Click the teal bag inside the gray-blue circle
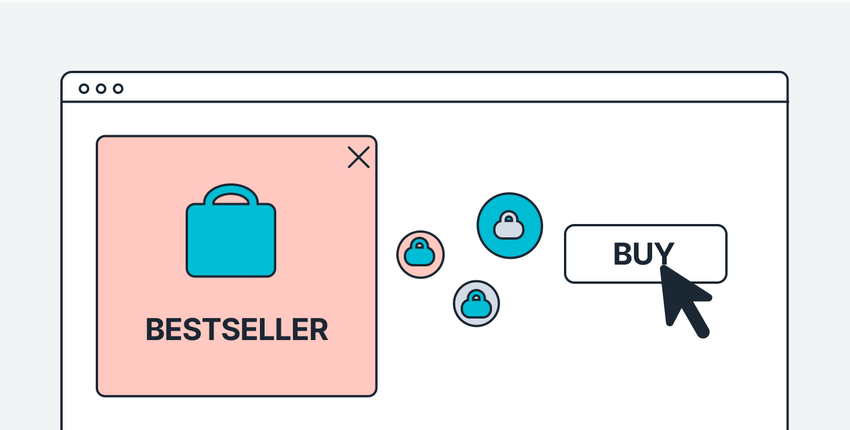 (476, 304)
